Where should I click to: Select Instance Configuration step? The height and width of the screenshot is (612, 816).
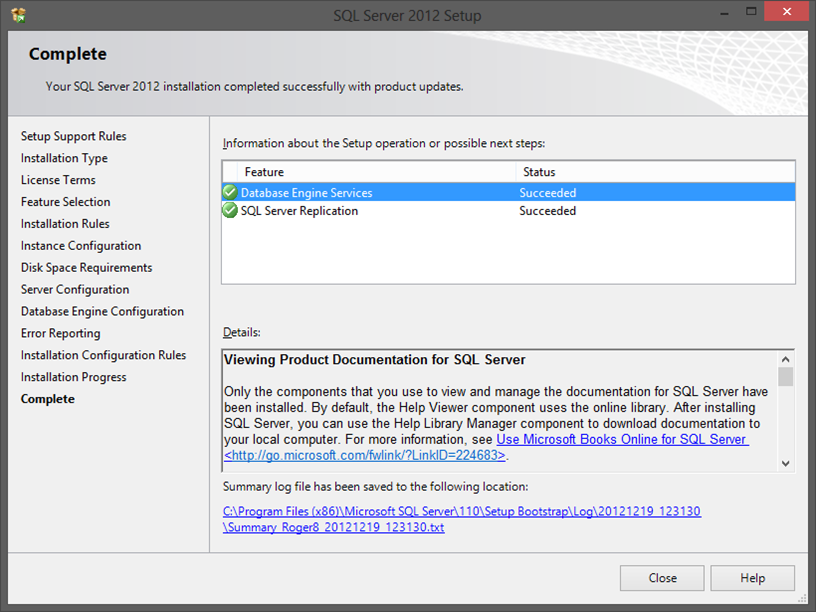click(81, 246)
